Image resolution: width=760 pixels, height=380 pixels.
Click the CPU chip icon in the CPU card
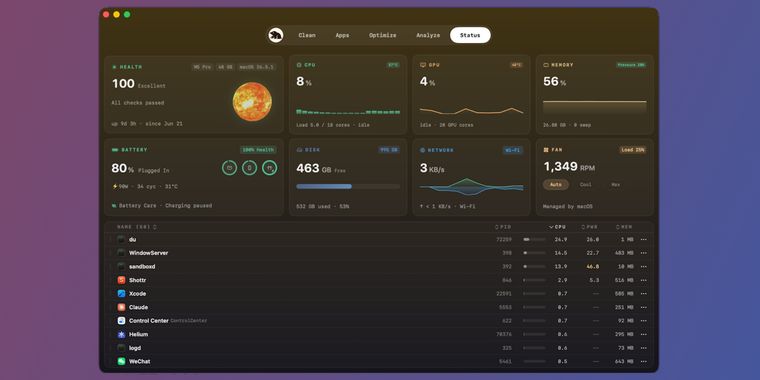point(299,65)
